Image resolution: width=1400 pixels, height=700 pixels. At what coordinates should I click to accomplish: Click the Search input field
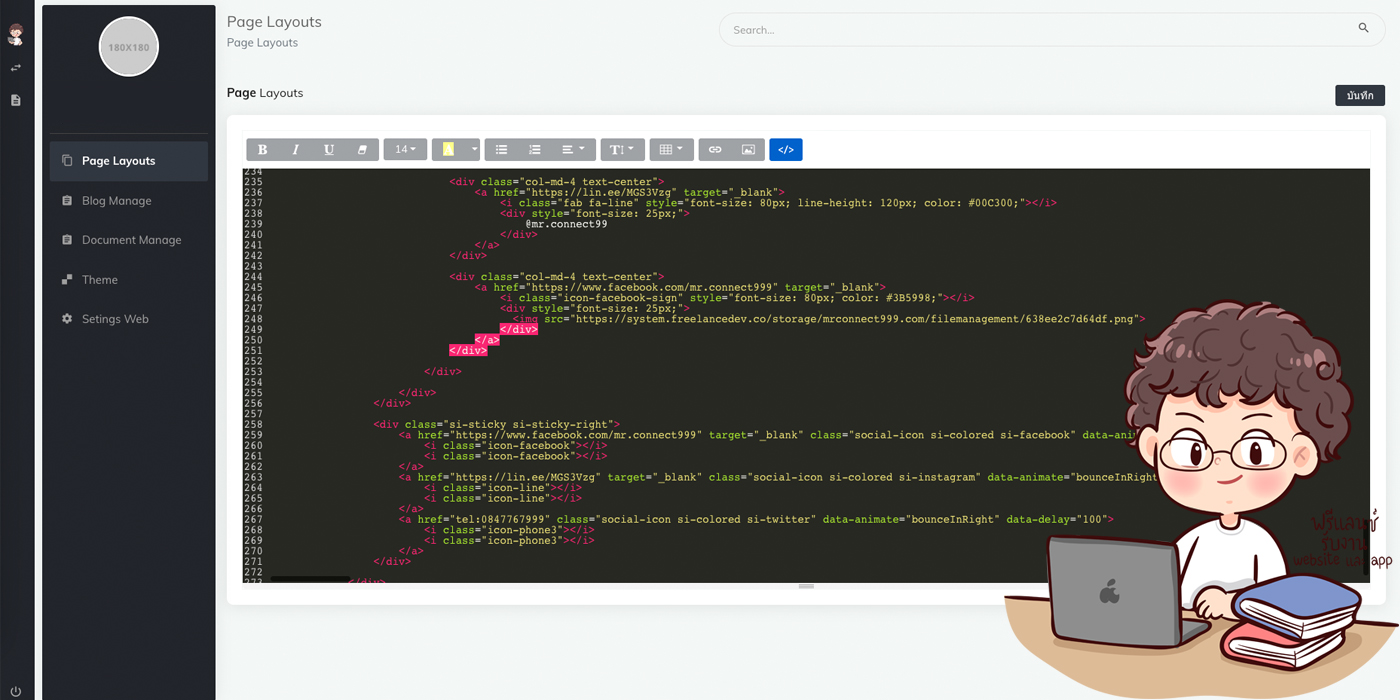click(x=1052, y=30)
